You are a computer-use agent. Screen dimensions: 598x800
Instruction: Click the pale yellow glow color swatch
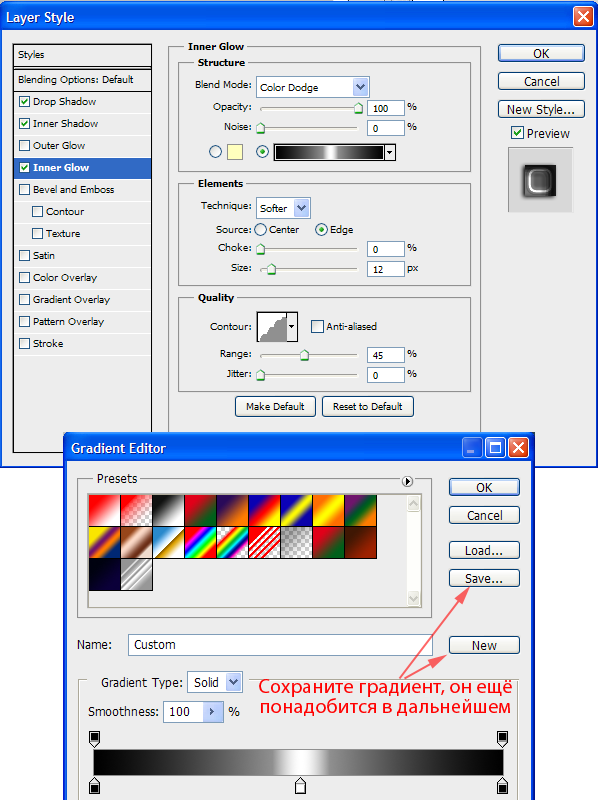(235, 152)
